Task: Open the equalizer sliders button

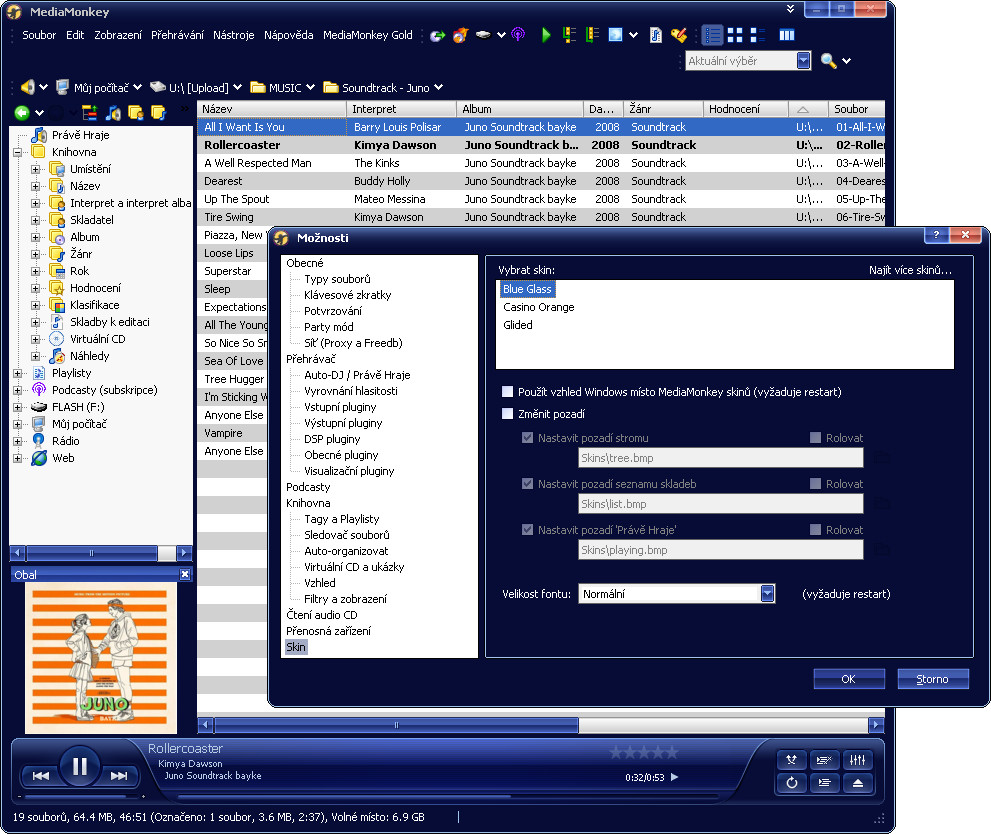Action: [x=858, y=760]
